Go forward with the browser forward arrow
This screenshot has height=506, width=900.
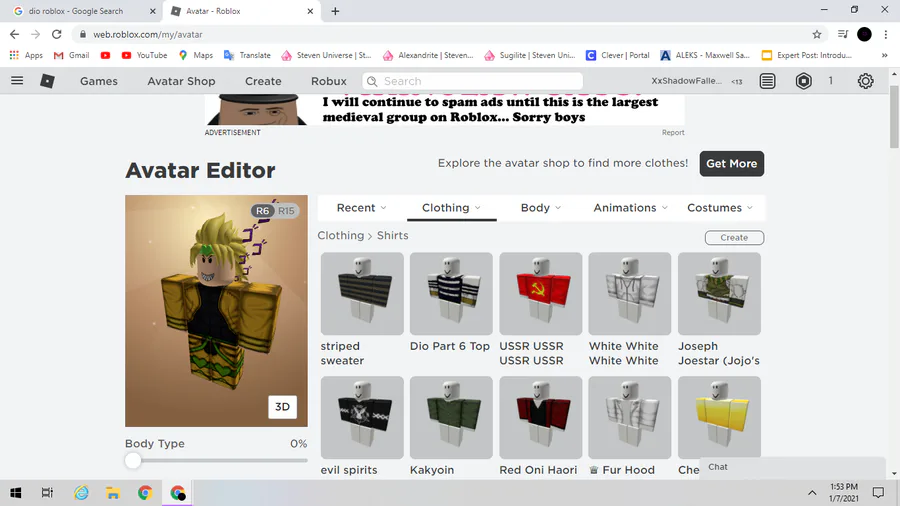36,34
